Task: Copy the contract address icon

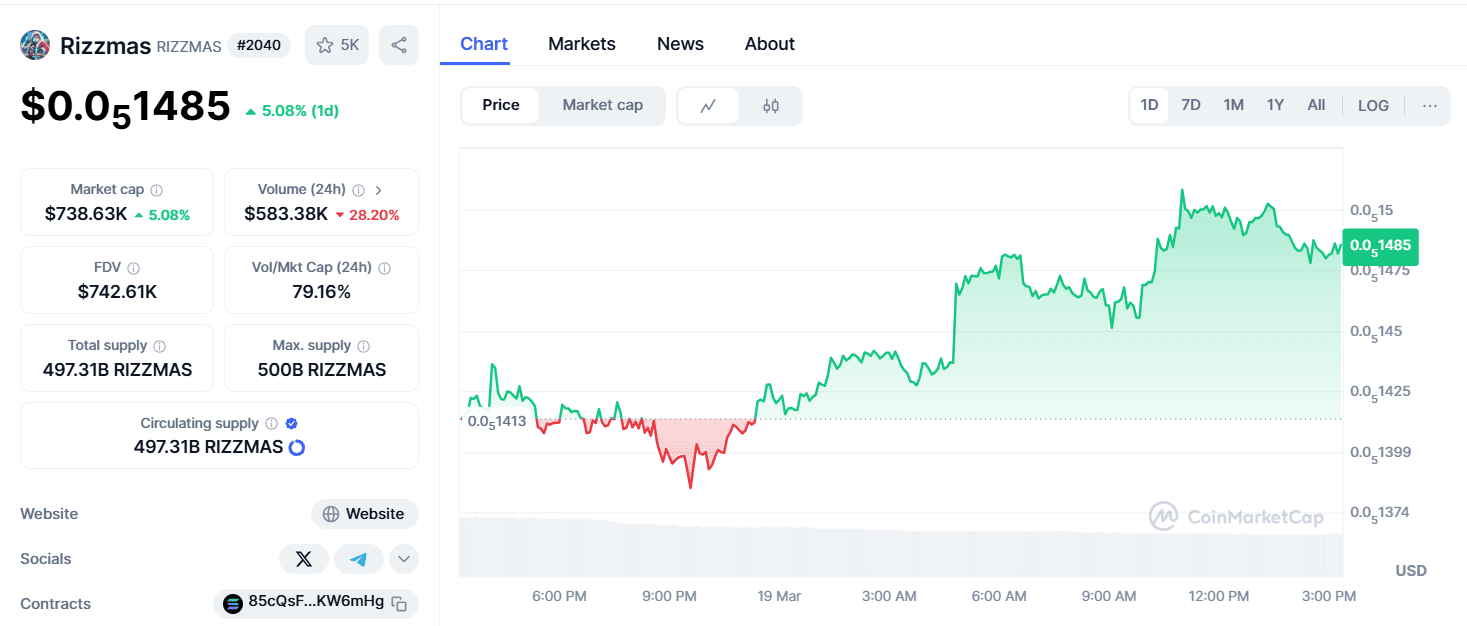Action: (x=399, y=604)
